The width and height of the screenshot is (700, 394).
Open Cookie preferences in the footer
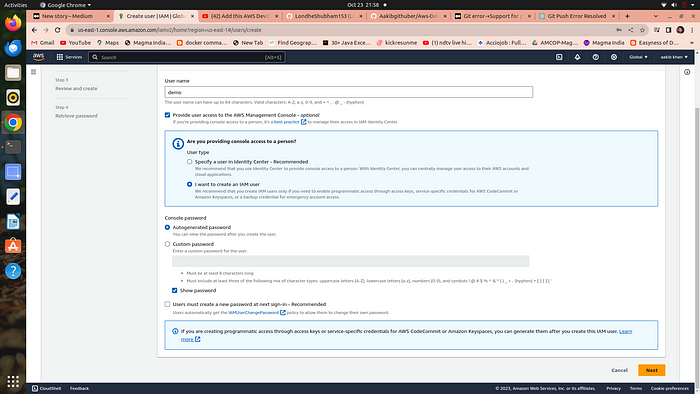click(x=670, y=389)
